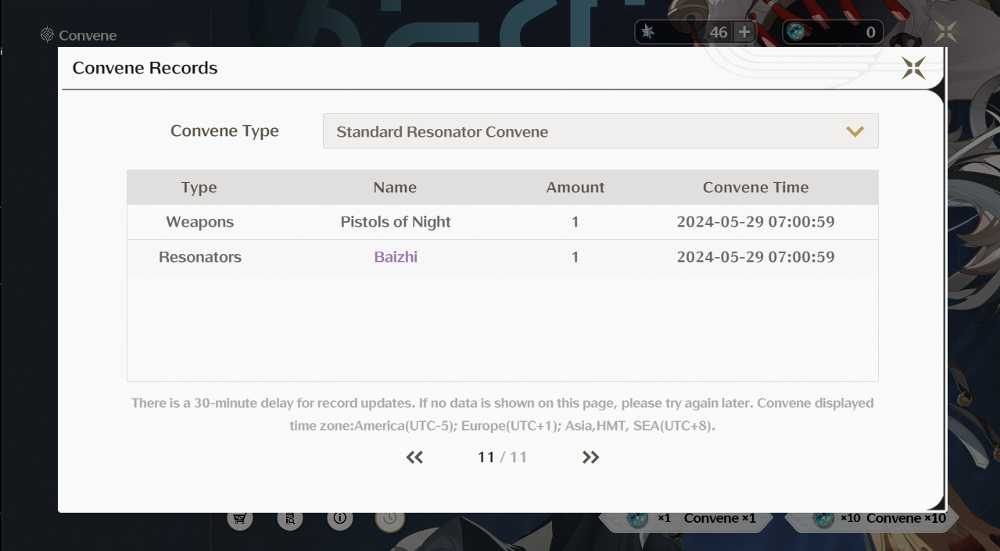
Task: Click the Lustrous Tide currency icon
Action: coord(796,32)
